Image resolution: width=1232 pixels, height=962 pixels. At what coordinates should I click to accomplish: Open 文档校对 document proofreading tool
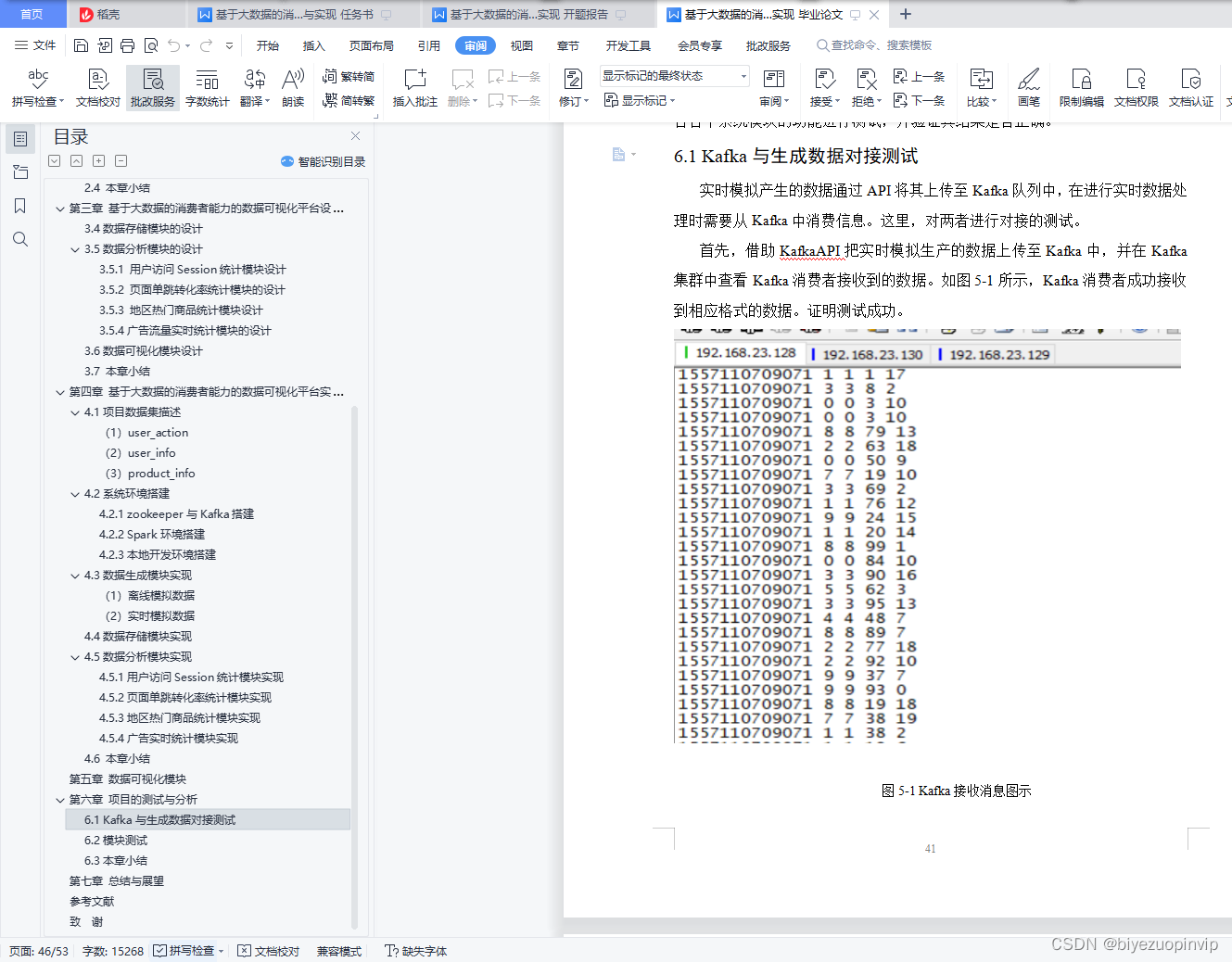click(98, 88)
